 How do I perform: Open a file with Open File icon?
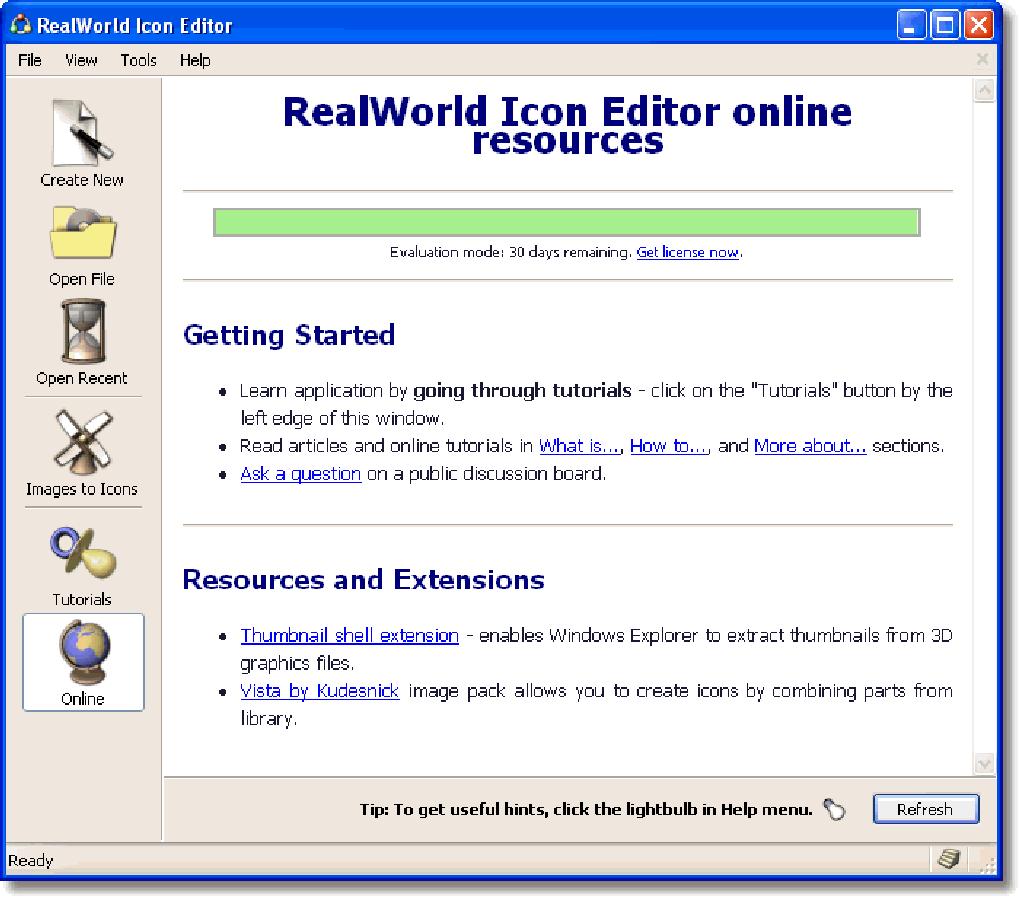point(83,234)
